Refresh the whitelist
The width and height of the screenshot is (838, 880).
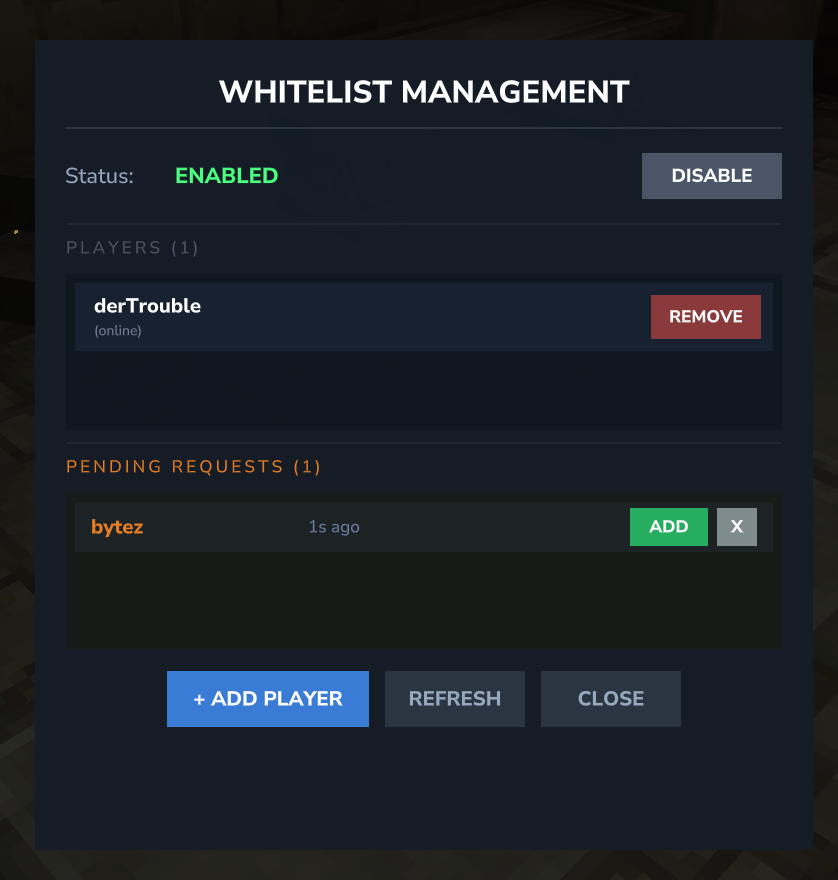(455, 698)
